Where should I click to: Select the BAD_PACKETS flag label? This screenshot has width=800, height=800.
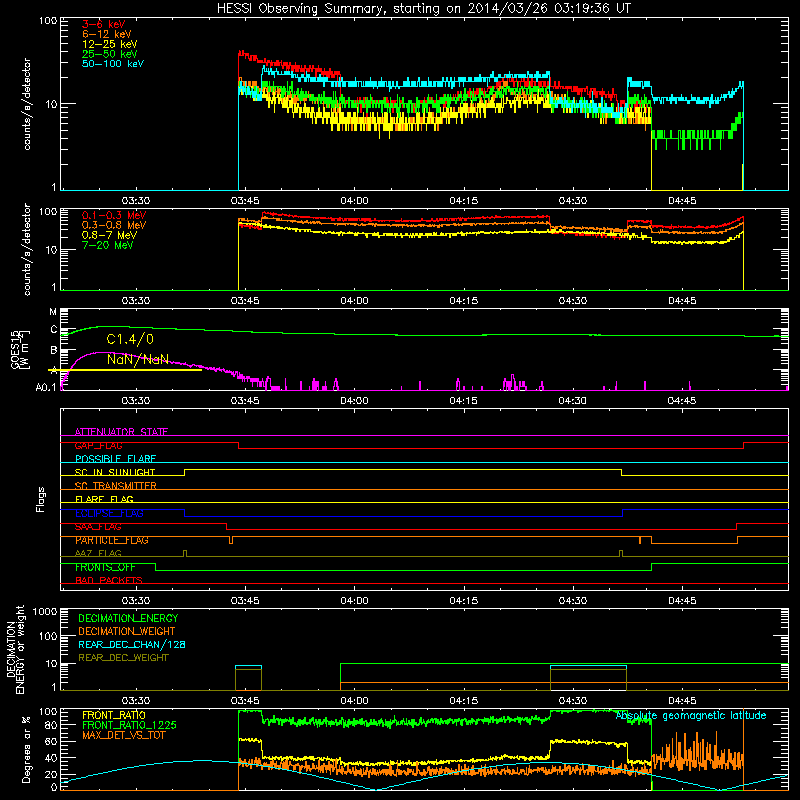pyautogui.click(x=109, y=580)
